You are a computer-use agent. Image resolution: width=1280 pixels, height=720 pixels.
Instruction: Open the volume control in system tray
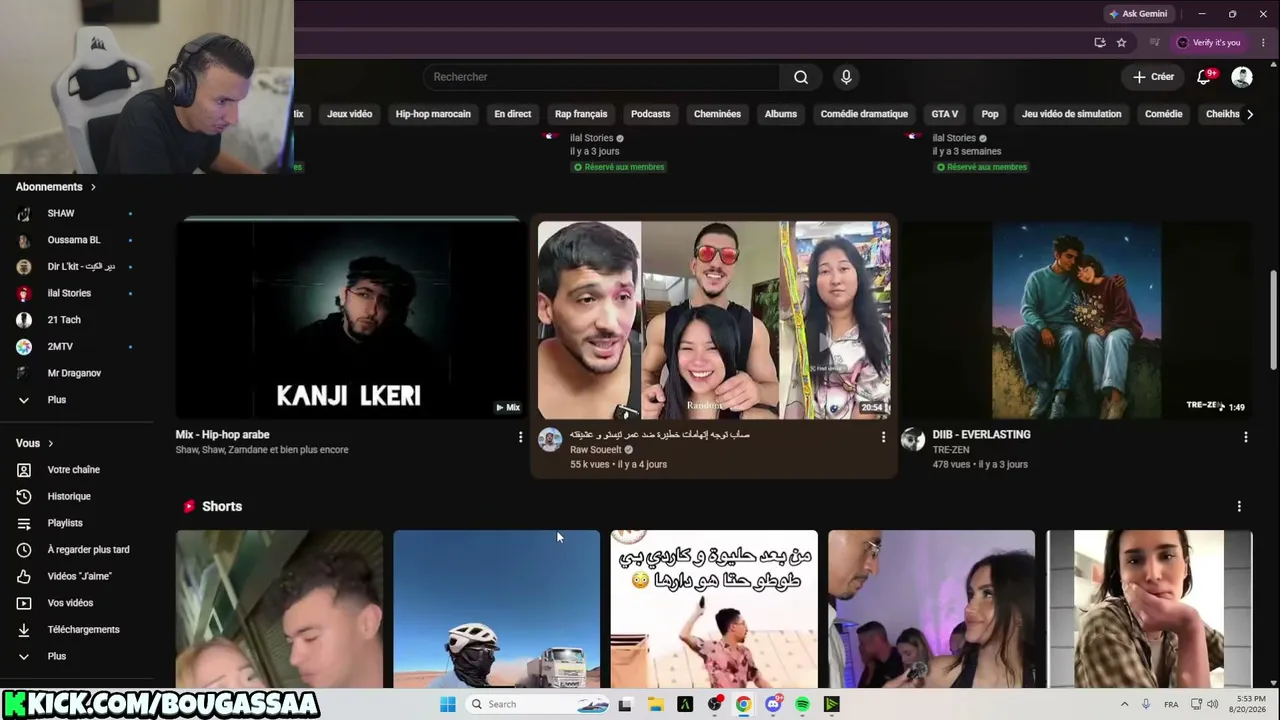(1212, 704)
